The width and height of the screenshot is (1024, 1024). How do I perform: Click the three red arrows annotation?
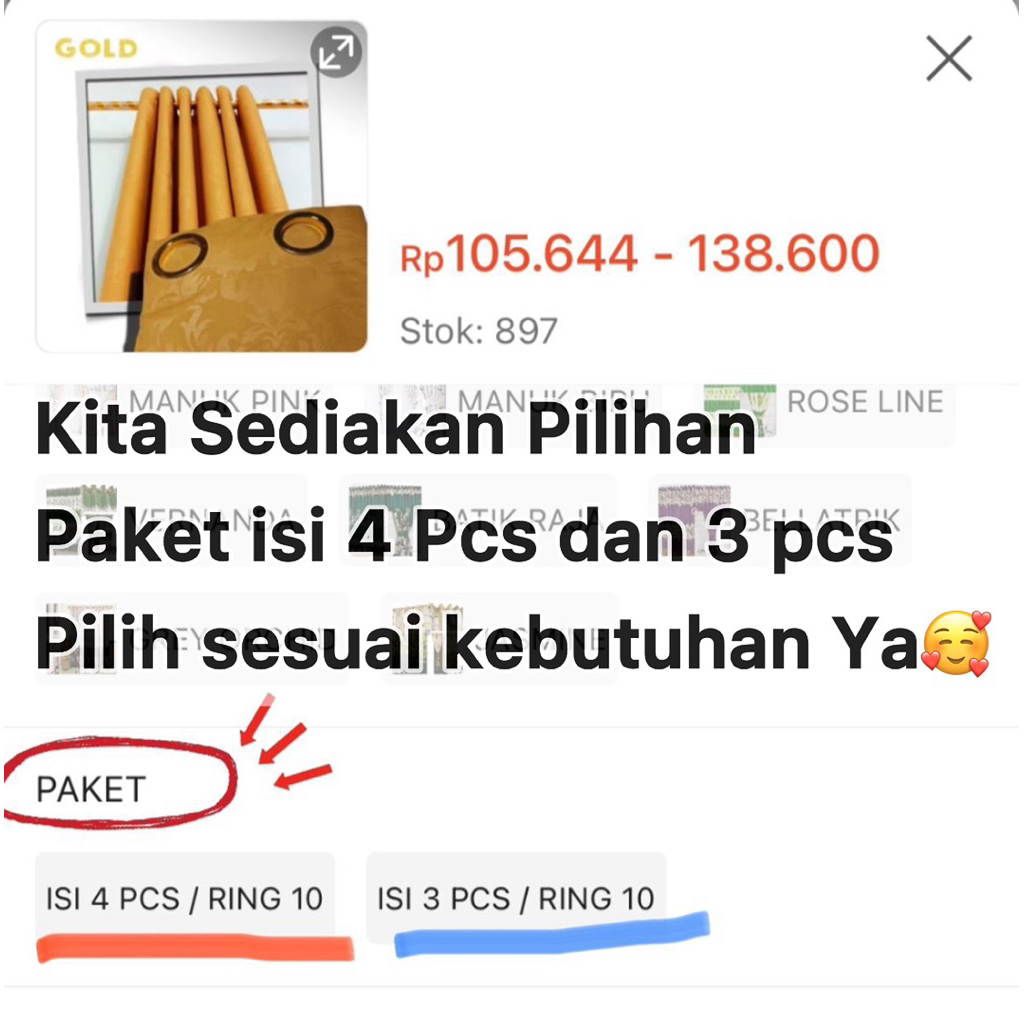pos(285,743)
